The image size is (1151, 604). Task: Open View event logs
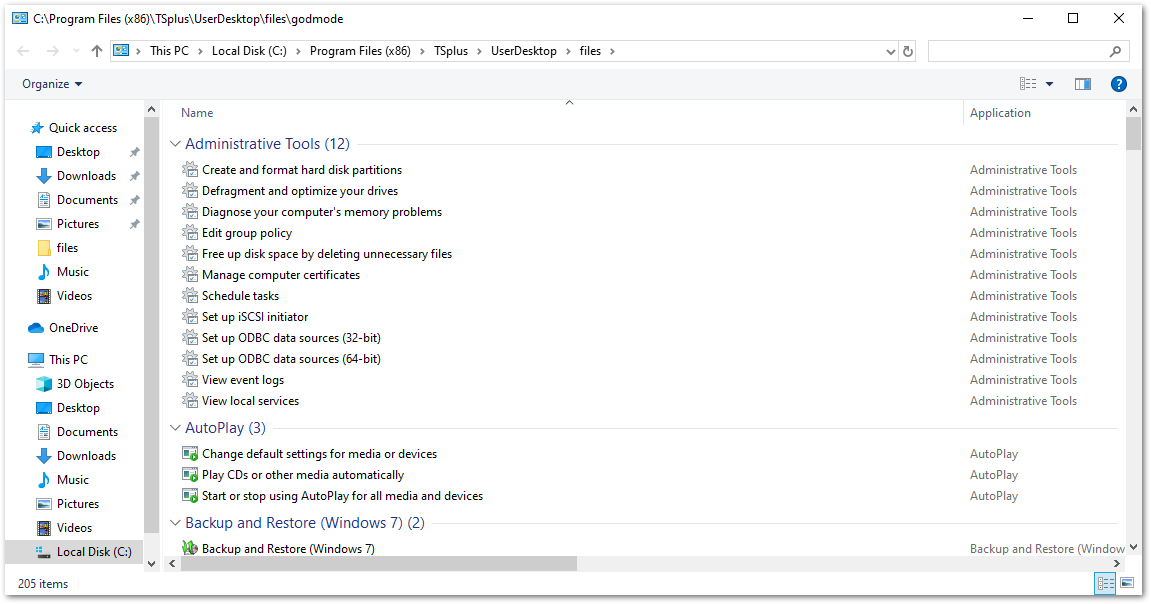tap(241, 379)
